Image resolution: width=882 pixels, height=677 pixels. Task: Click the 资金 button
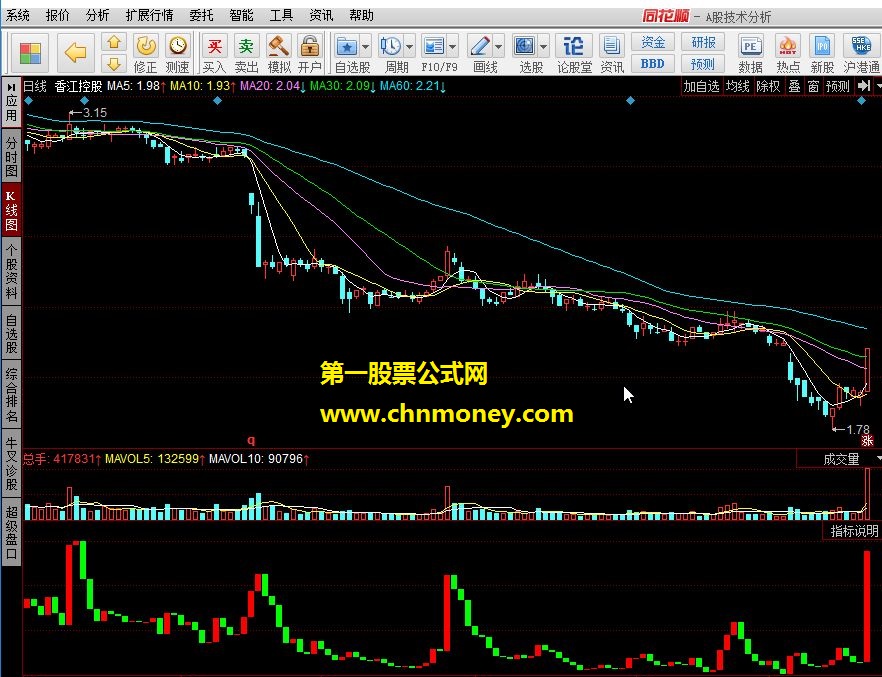click(652, 42)
